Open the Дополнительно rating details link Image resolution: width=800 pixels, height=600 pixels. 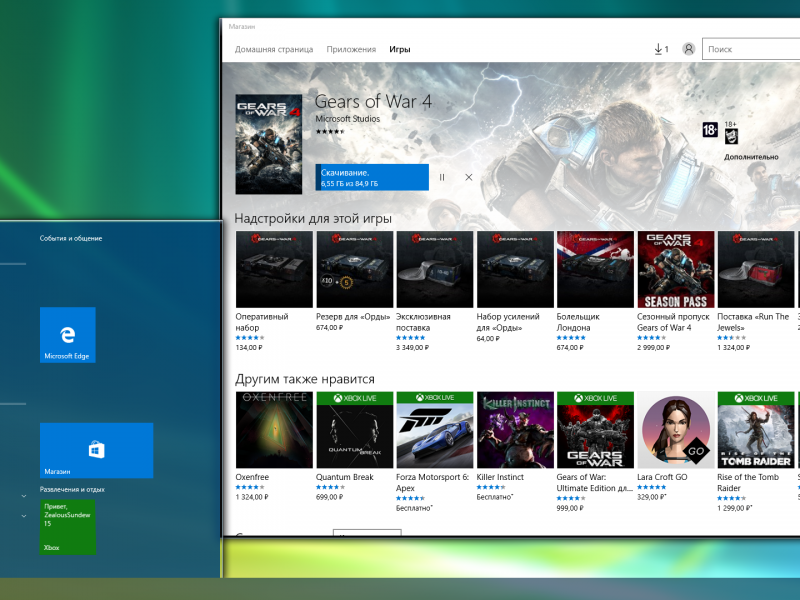(751, 157)
